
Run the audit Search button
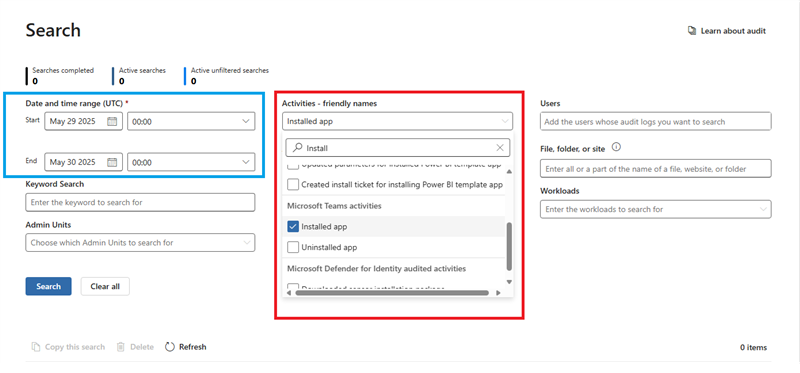click(48, 286)
